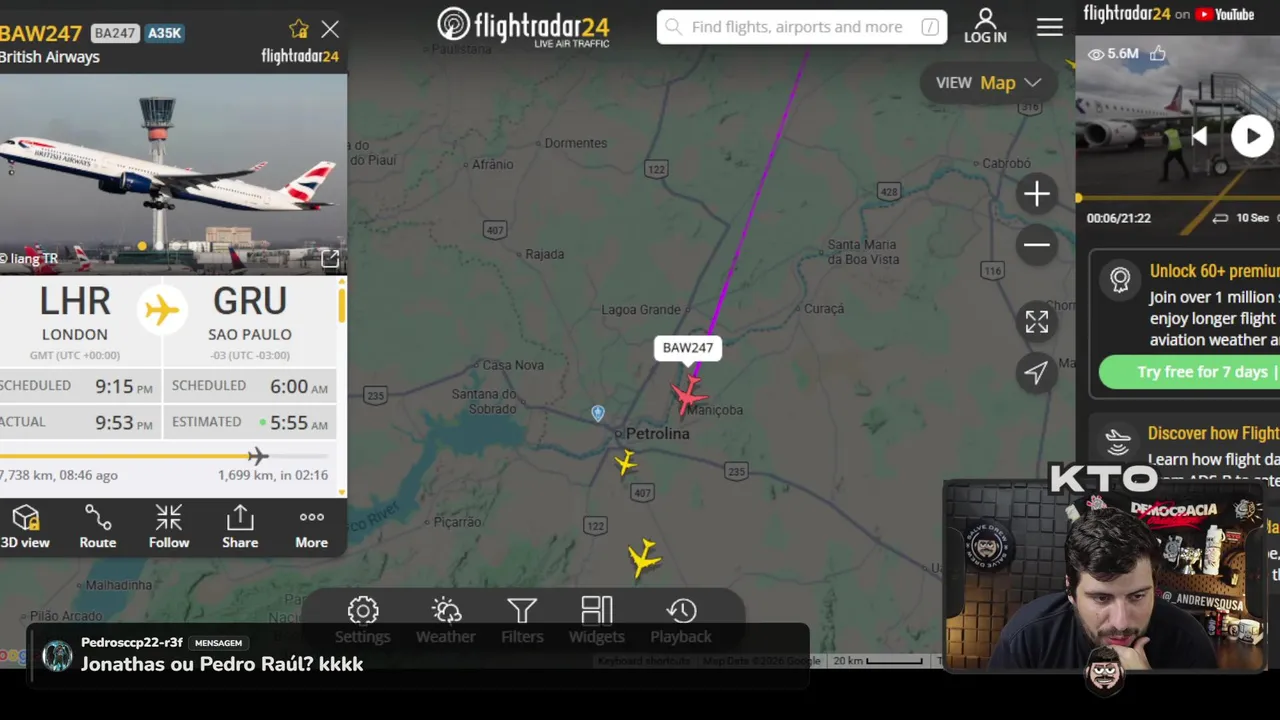
Task: Open the hamburger main menu
Action: (1050, 27)
